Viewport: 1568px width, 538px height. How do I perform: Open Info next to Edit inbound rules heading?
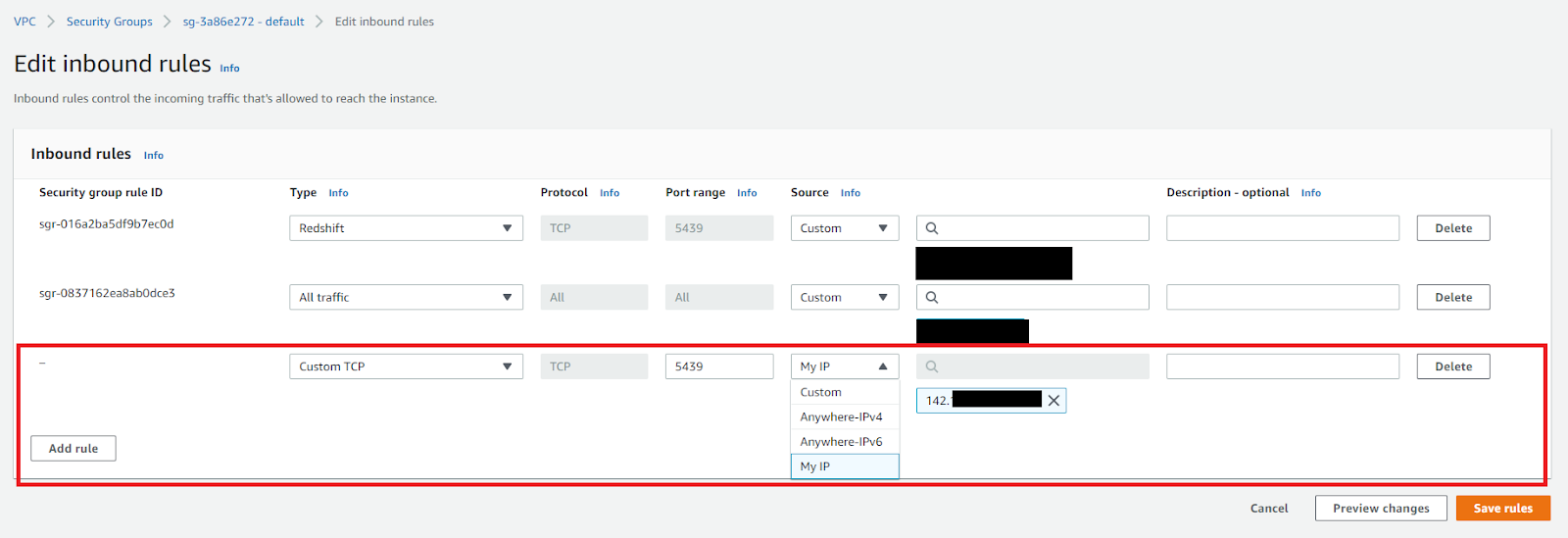(x=229, y=69)
